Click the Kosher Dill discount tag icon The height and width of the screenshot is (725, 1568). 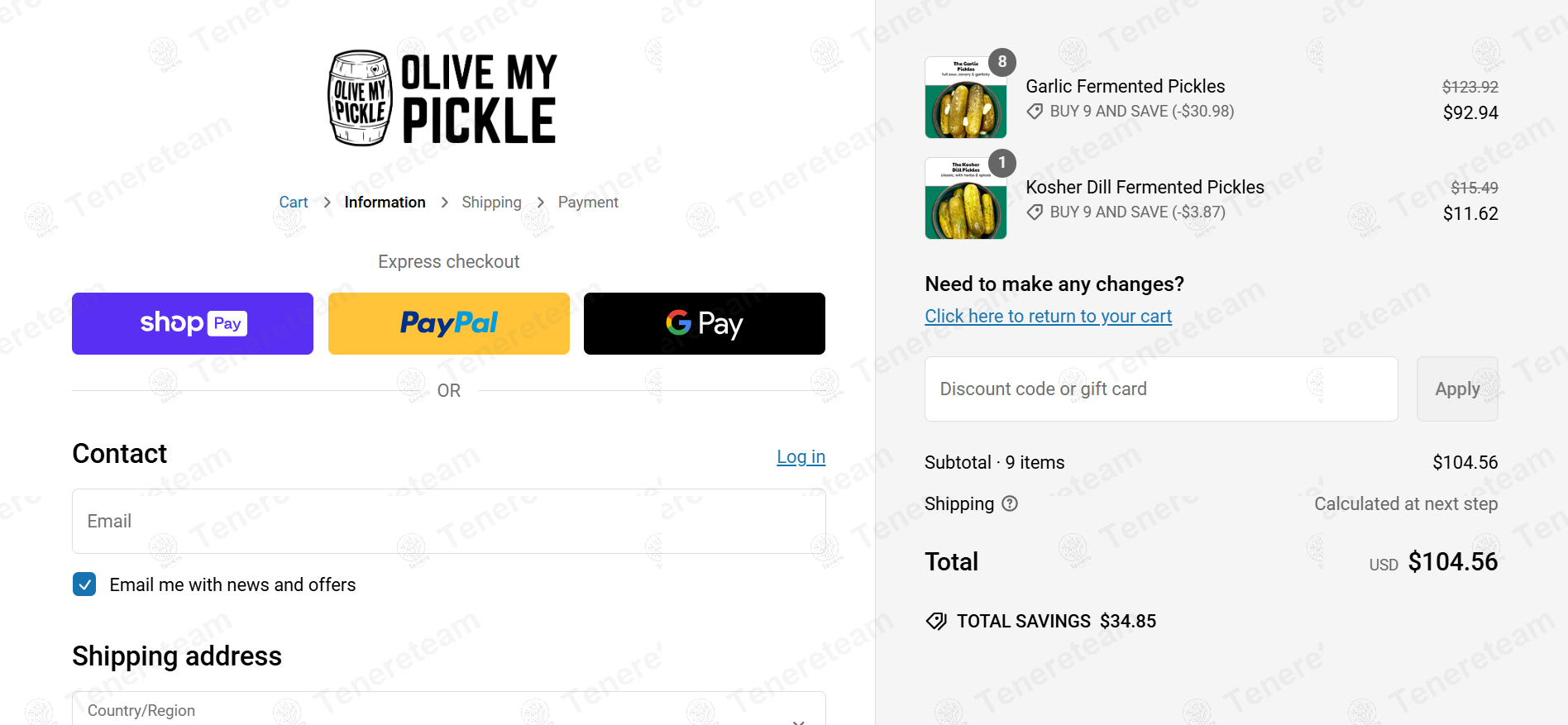coord(1035,212)
